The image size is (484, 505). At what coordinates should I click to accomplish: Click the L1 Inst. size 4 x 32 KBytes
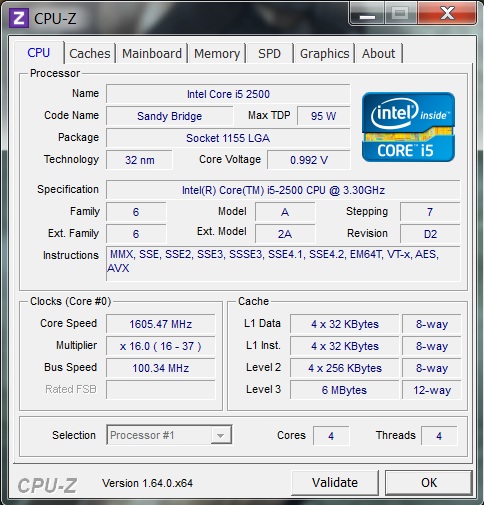tap(345, 346)
